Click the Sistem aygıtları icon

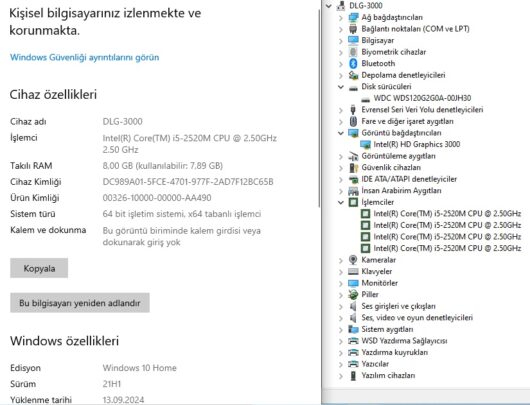coord(353,329)
